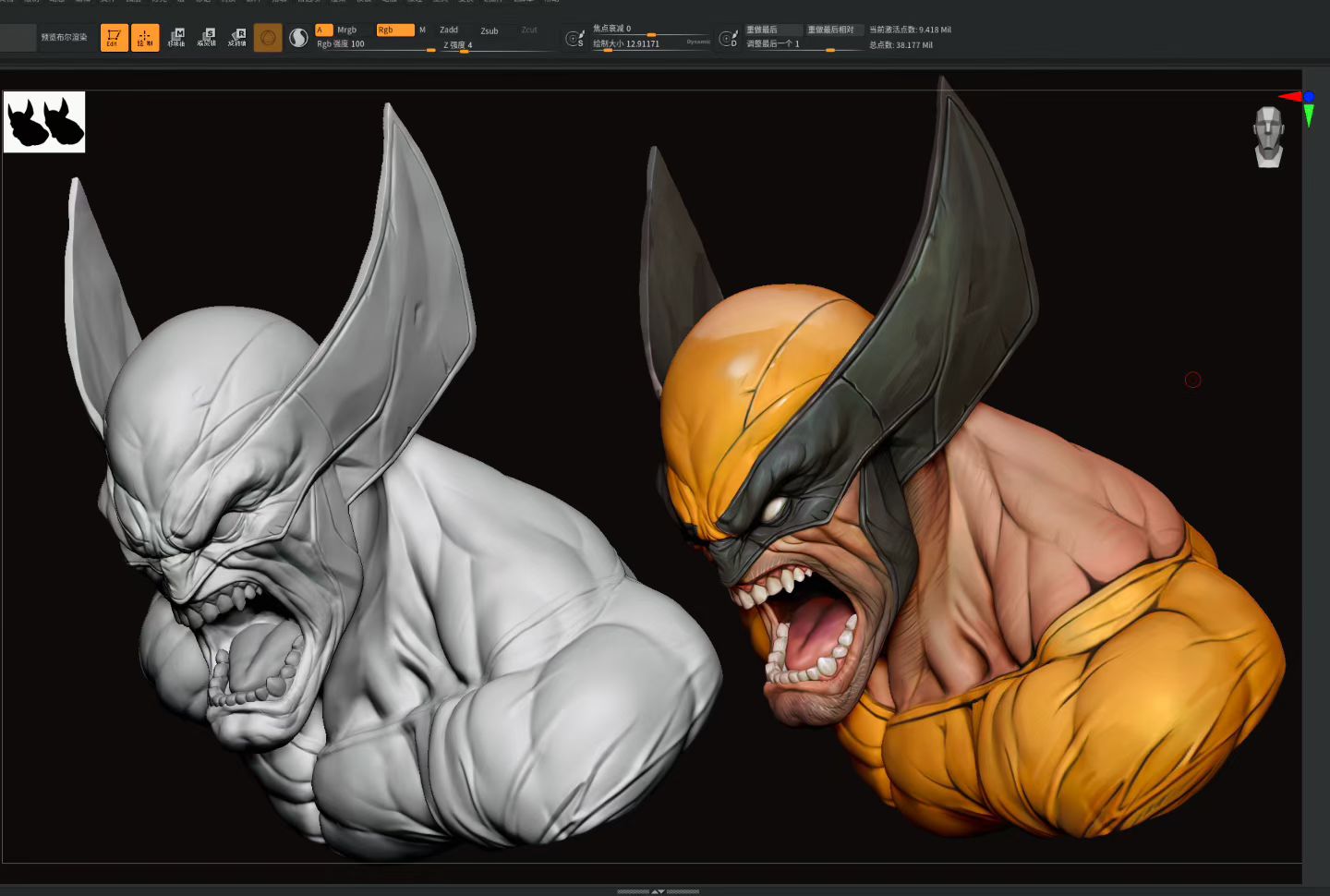
Task: Toggle the Edit mode button
Action: [114, 38]
